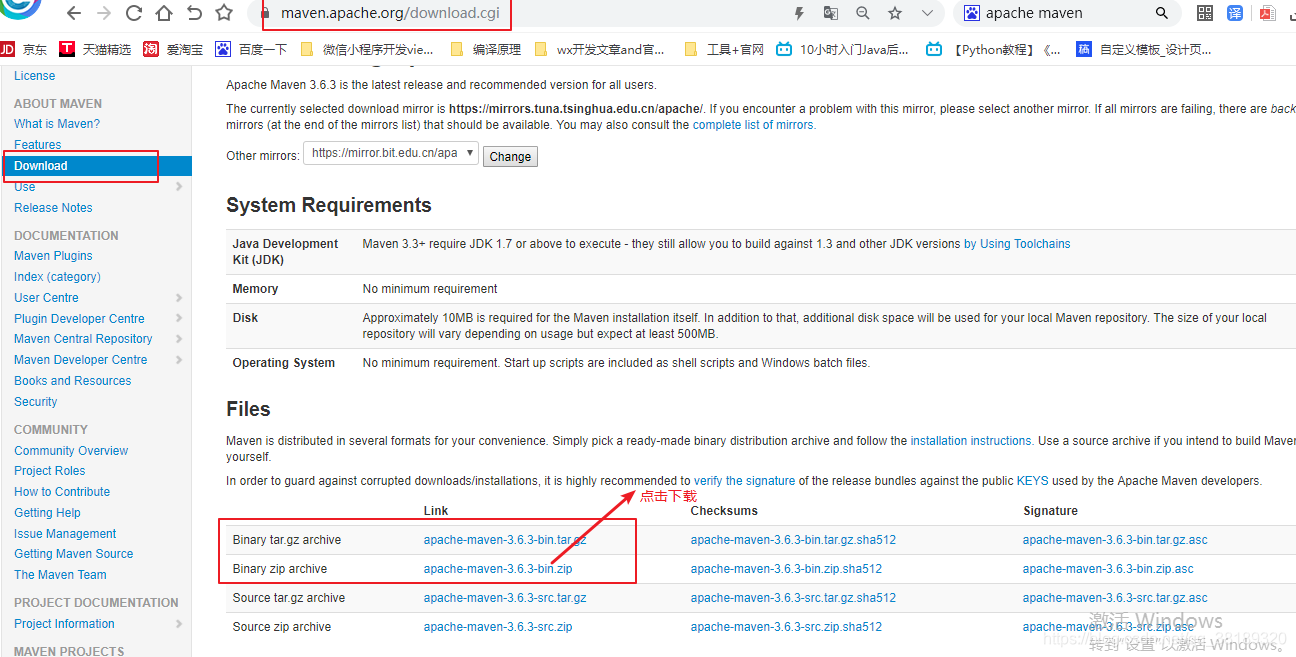Open apache-maven-3.6.3-bin.zip.sha512 checksum

coord(786,569)
